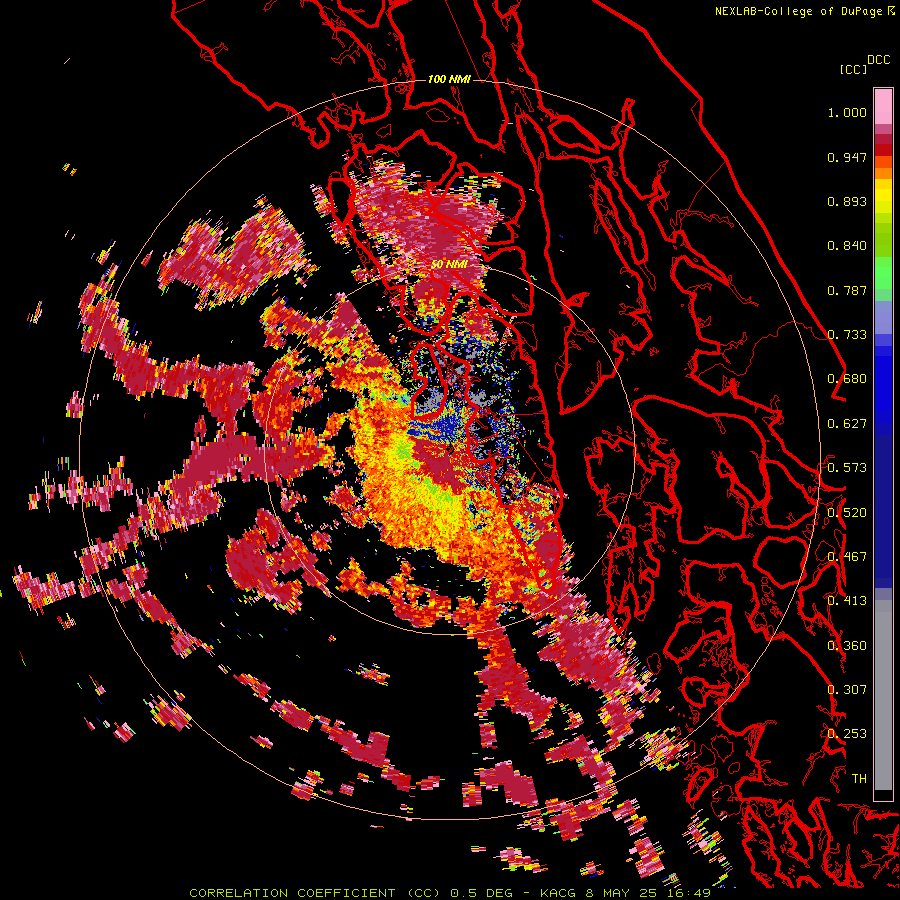Click the [CC] units label
The height and width of the screenshot is (900, 900).
(x=854, y=69)
